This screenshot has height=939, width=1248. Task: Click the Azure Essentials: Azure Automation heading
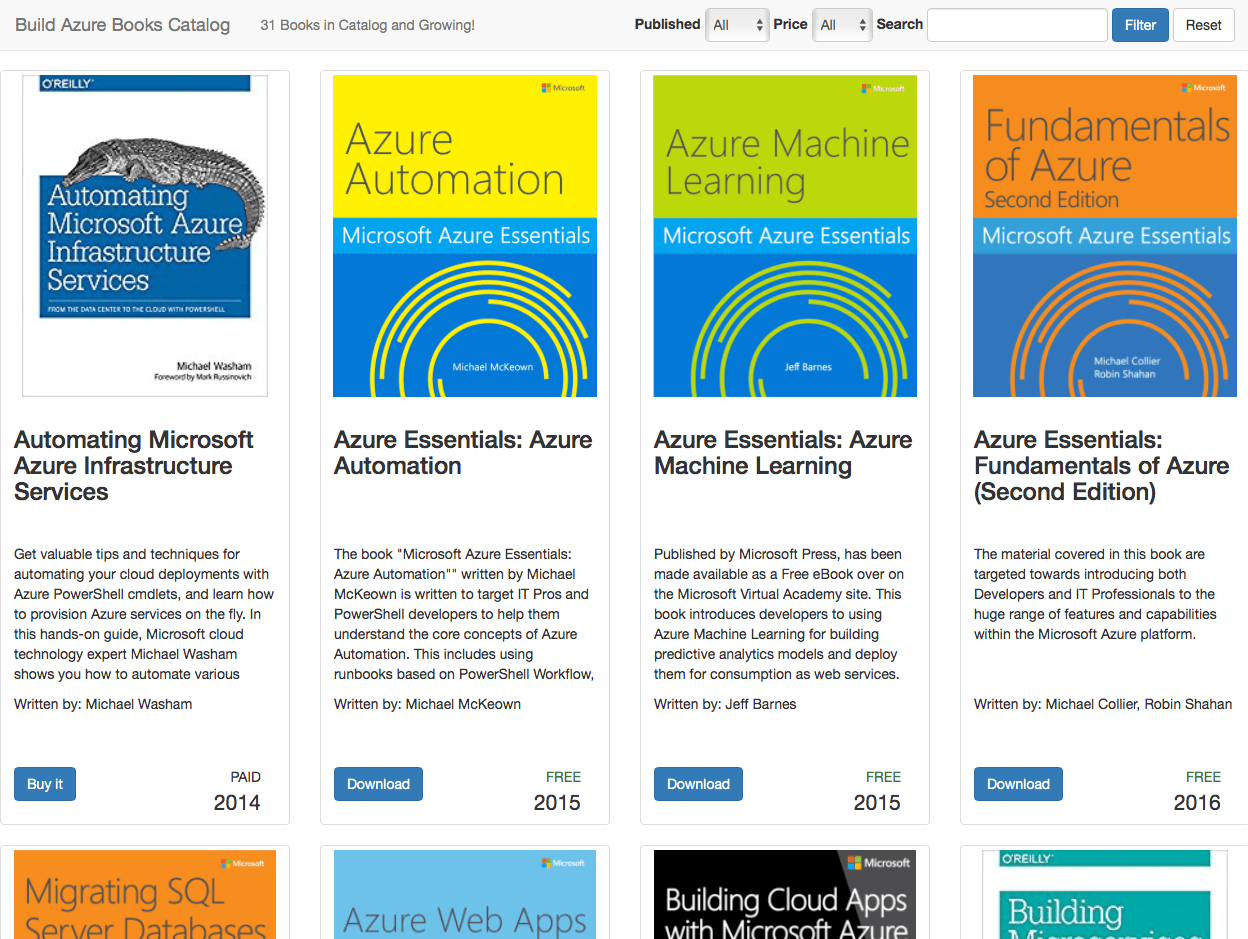[x=463, y=453]
